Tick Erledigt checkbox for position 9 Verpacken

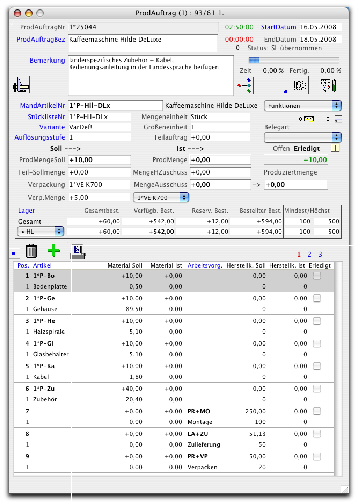[317, 456]
